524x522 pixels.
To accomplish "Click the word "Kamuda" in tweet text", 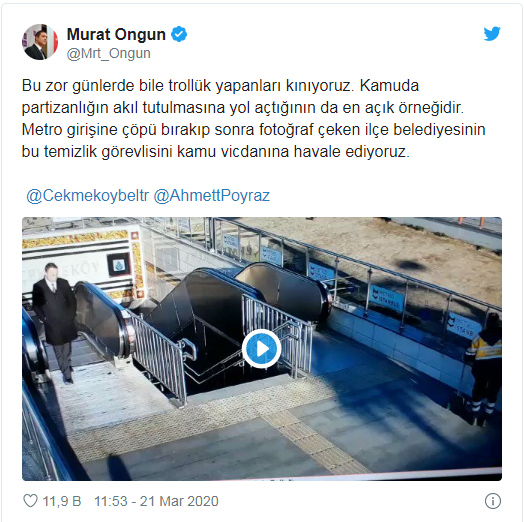I will point(389,86).
